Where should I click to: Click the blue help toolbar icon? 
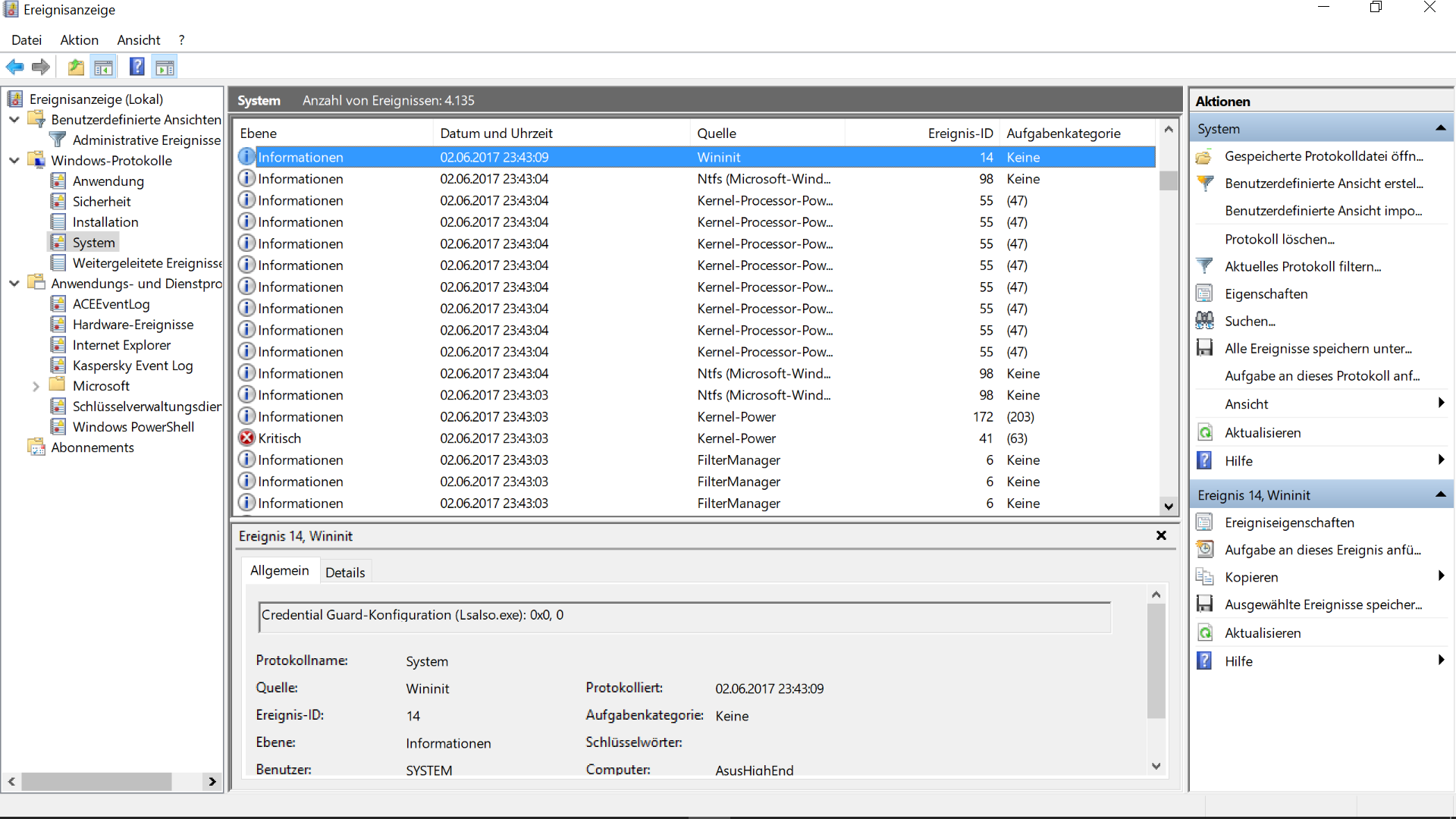[x=136, y=67]
